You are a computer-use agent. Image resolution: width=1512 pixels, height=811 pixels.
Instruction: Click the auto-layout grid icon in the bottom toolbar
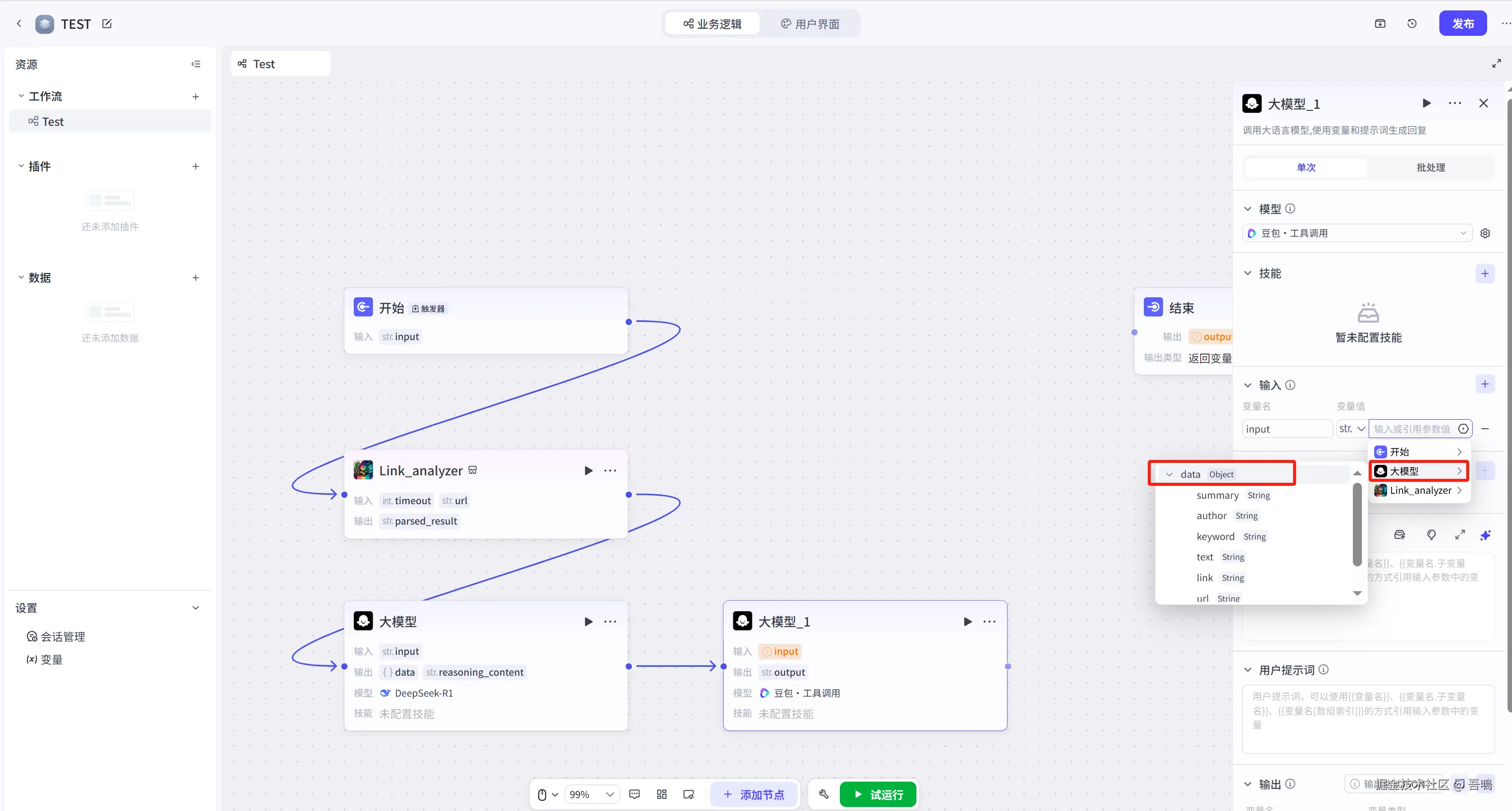coord(662,794)
